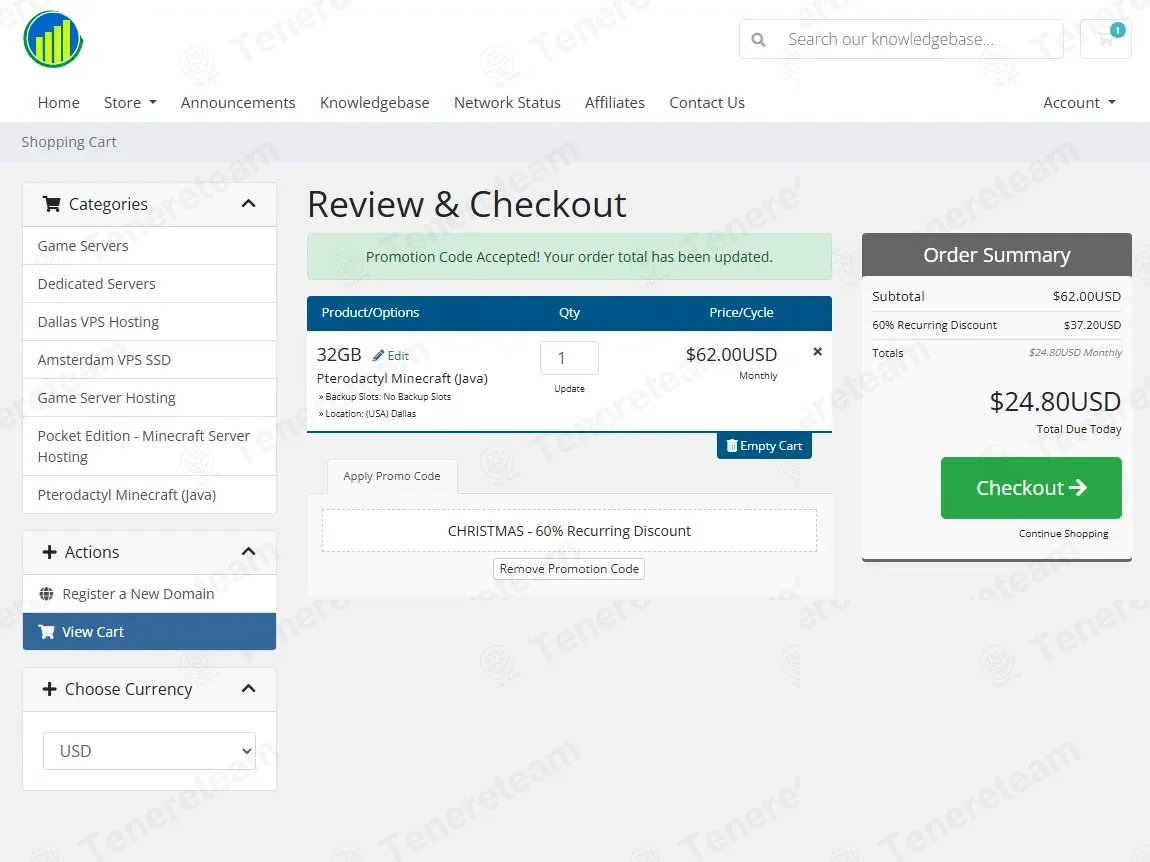Click the Location: (USA) Dallas option text
This screenshot has width=1150, height=862.
367,414
